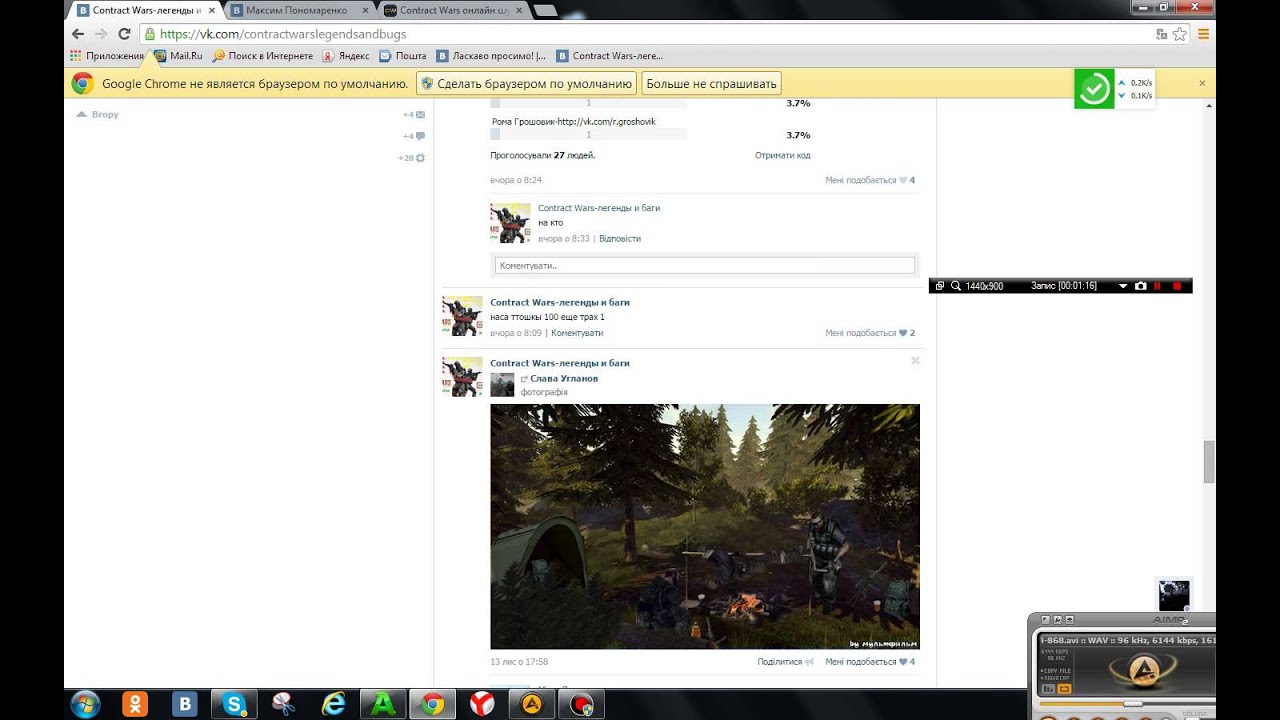
Task: Click Сделать браузером по умолчанию button
Action: (x=527, y=84)
